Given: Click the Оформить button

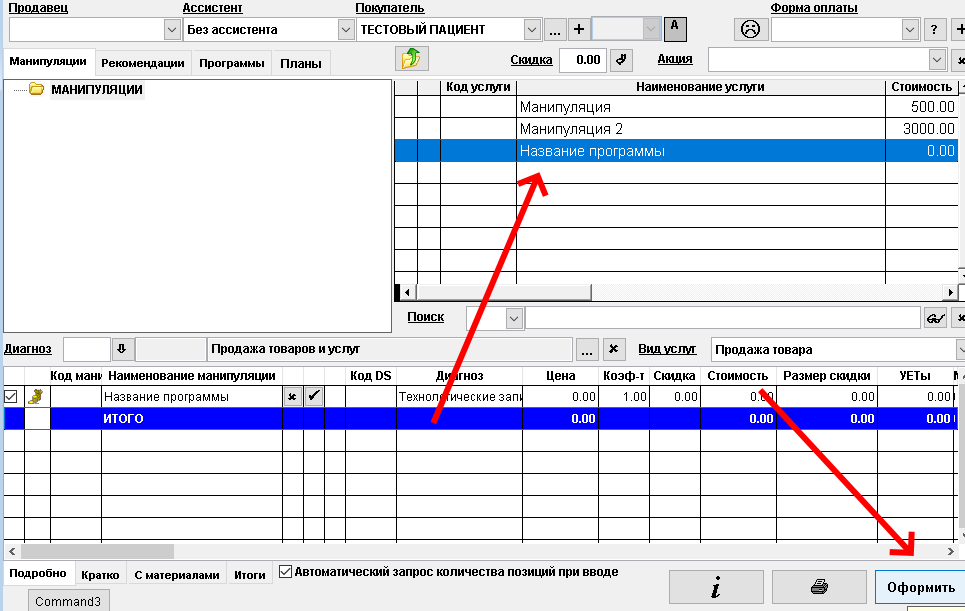Looking at the screenshot, I should 920,587.
